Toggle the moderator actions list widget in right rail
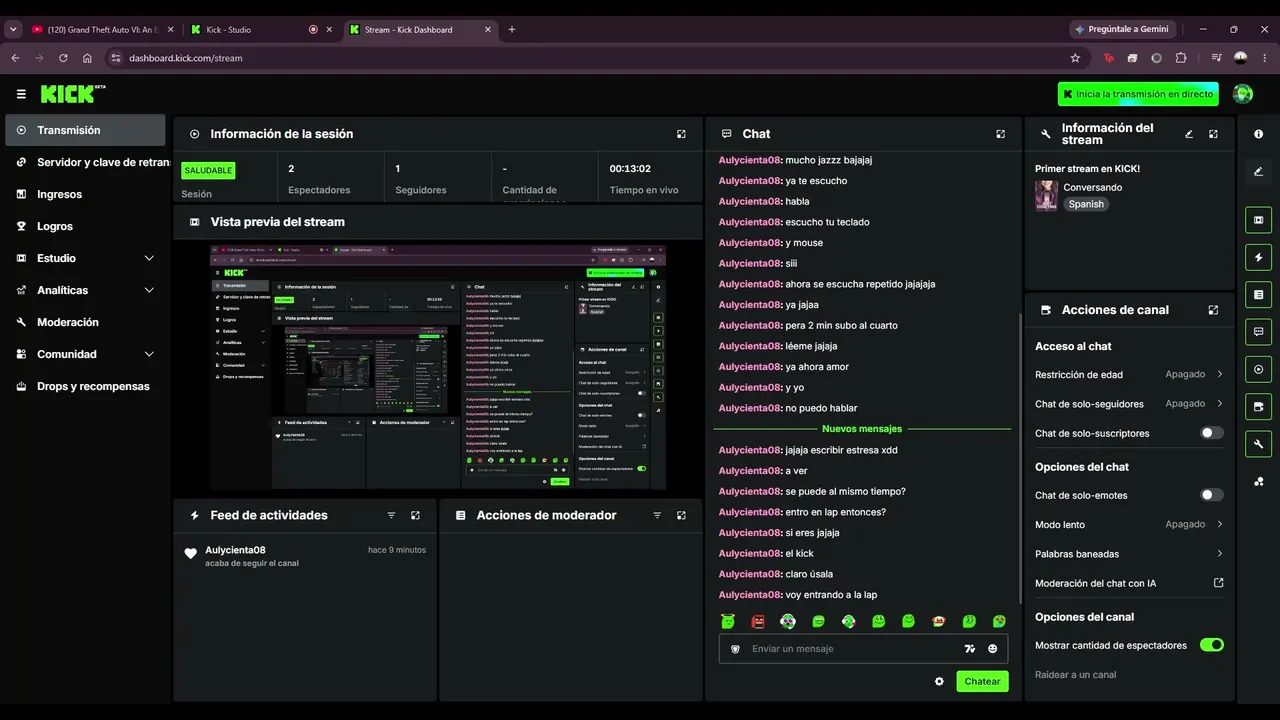The width and height of the screenshot is (1280, 720). click(x=1258, y=294)
